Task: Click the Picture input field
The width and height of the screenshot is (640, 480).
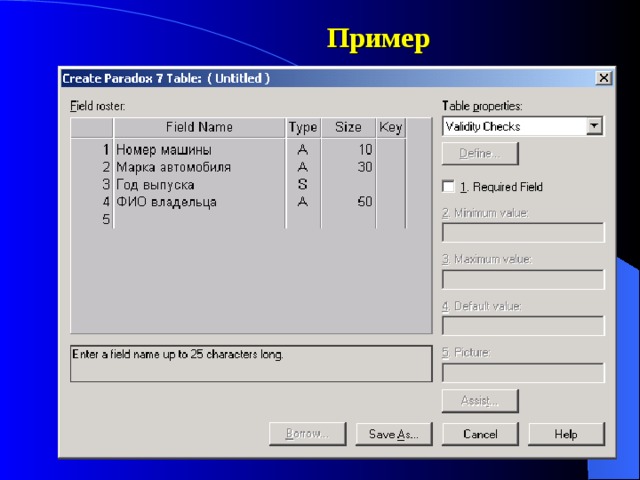Action: (x=523, y=372)
